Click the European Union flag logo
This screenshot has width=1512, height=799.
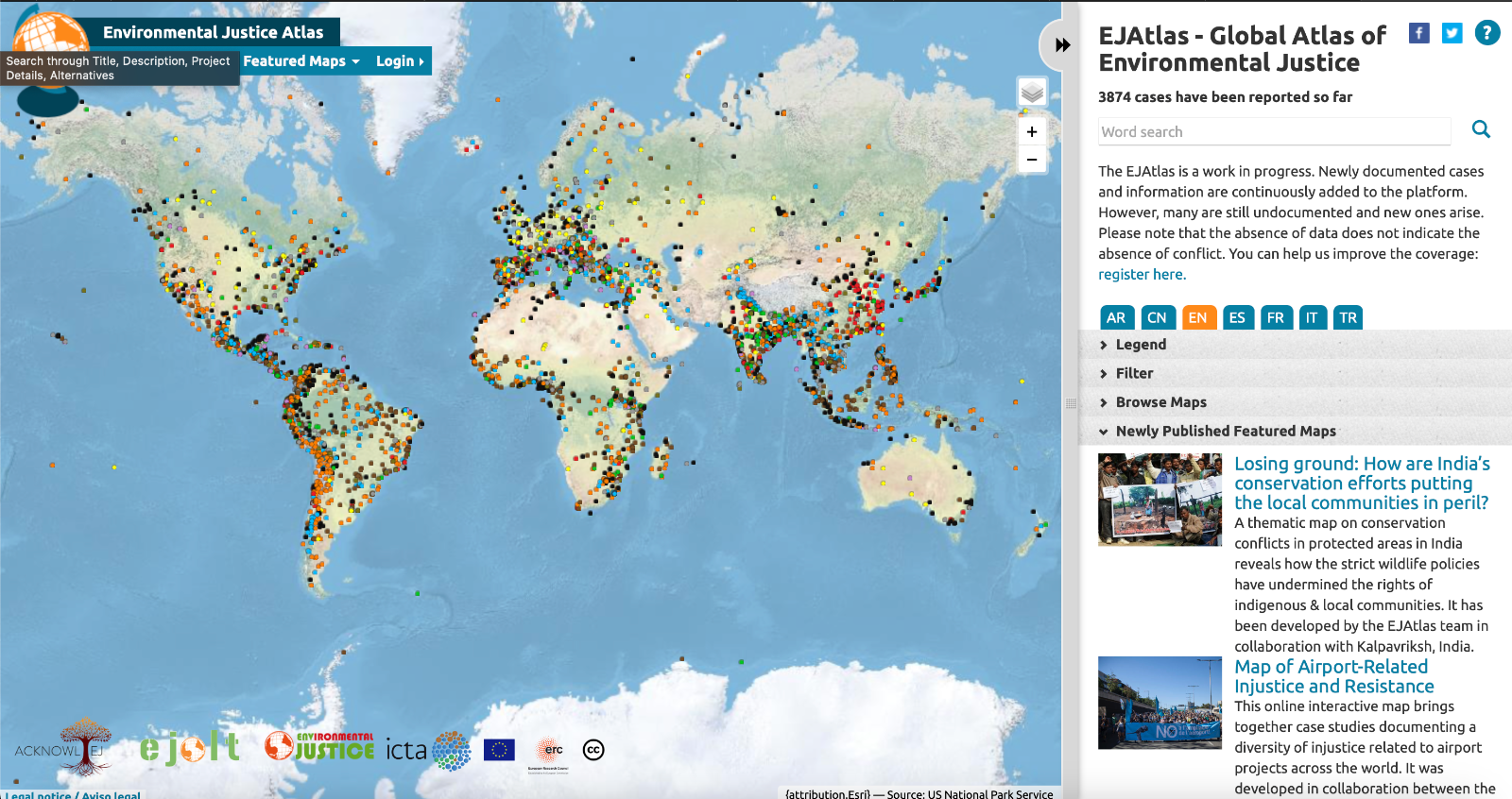[x=499, y=750]
